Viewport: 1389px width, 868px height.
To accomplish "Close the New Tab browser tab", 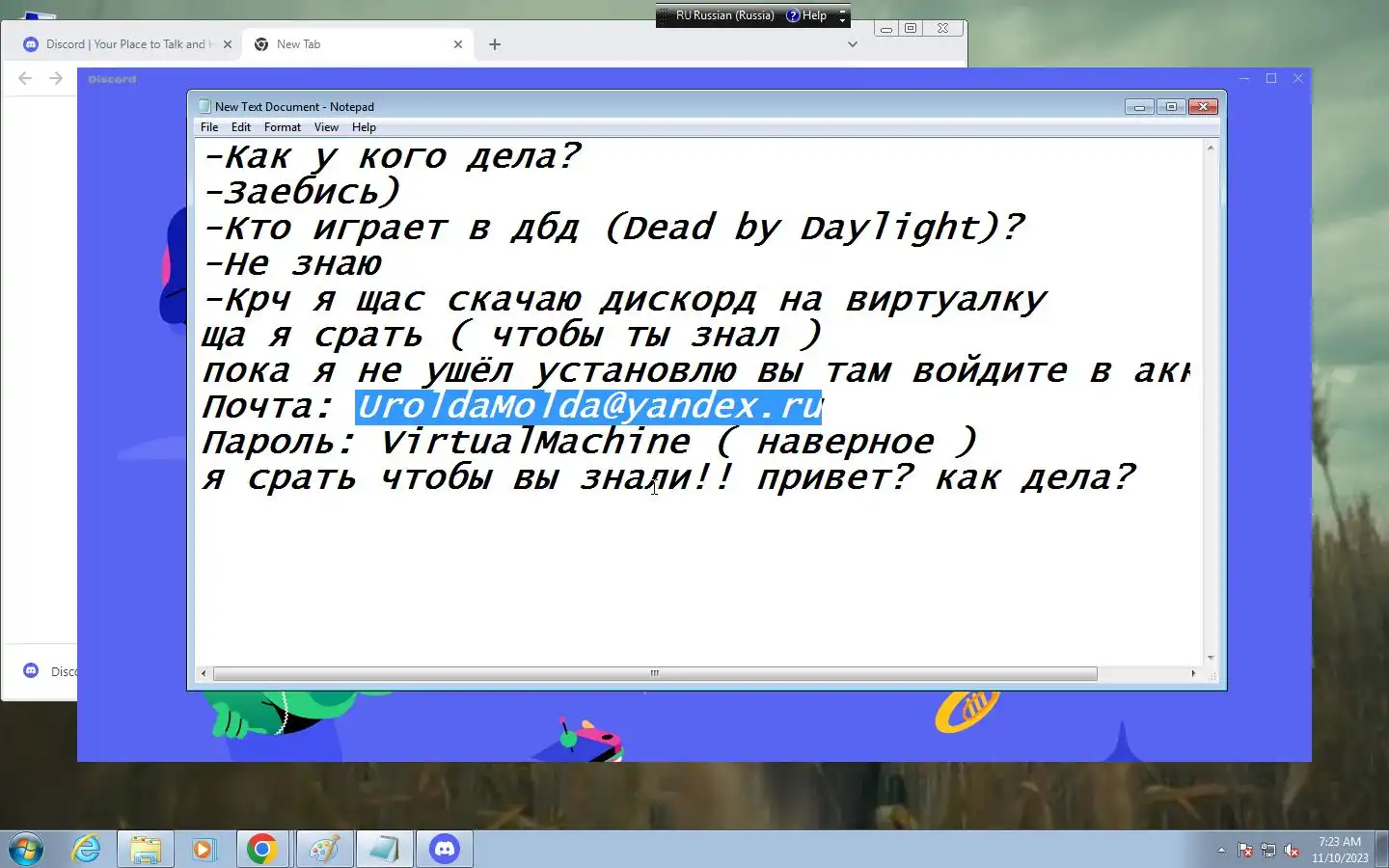I will pos(458,44).
